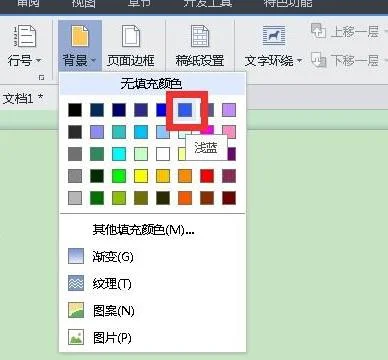The width and height of the screenshot is (388, 360).
Task: Choose the highlighted 浅蓝 light blue swatch
Action: coord(185,110)
